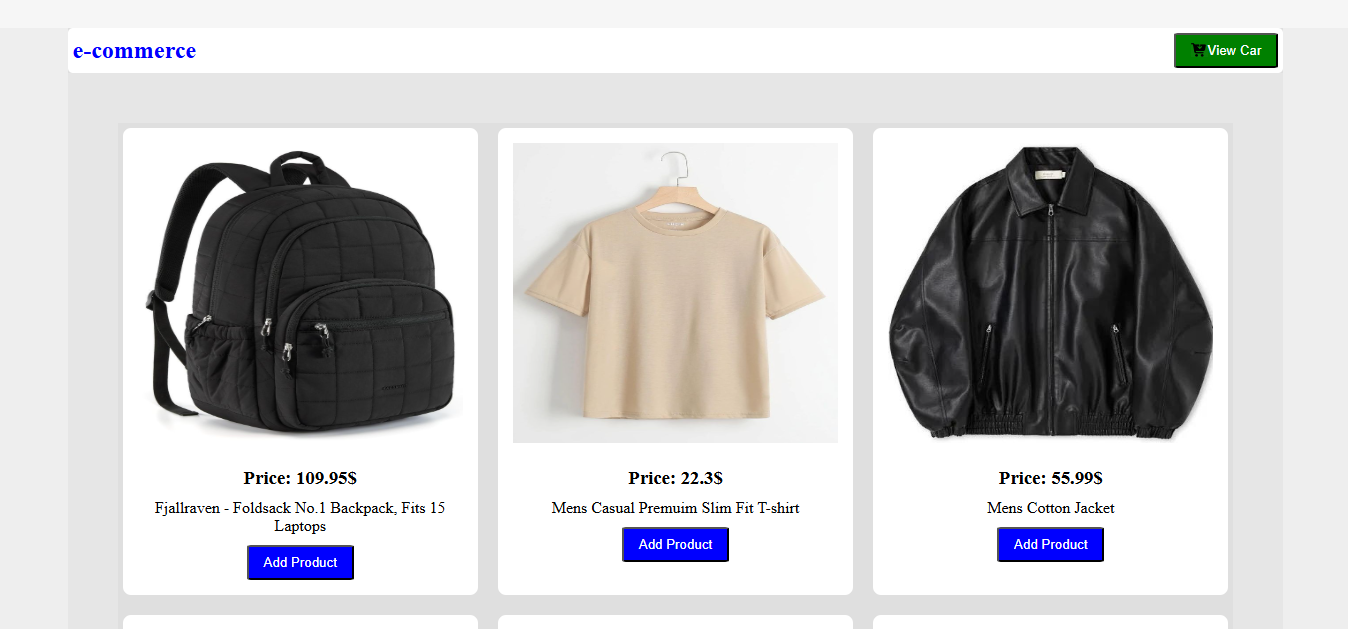Click the Mens Cotton Jacket title

coord(1050,508)
